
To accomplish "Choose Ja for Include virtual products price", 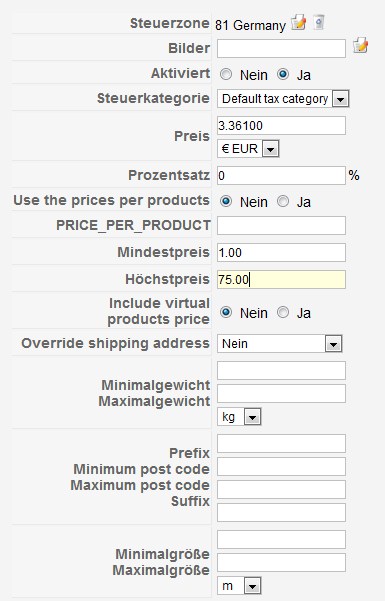I will (x=283, y=312).
